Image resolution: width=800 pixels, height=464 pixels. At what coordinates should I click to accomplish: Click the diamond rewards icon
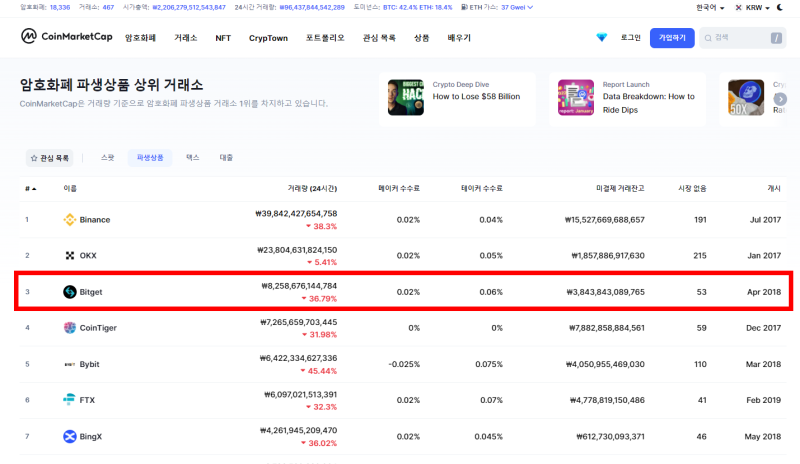pyautogui.click(x=602, y=37)
